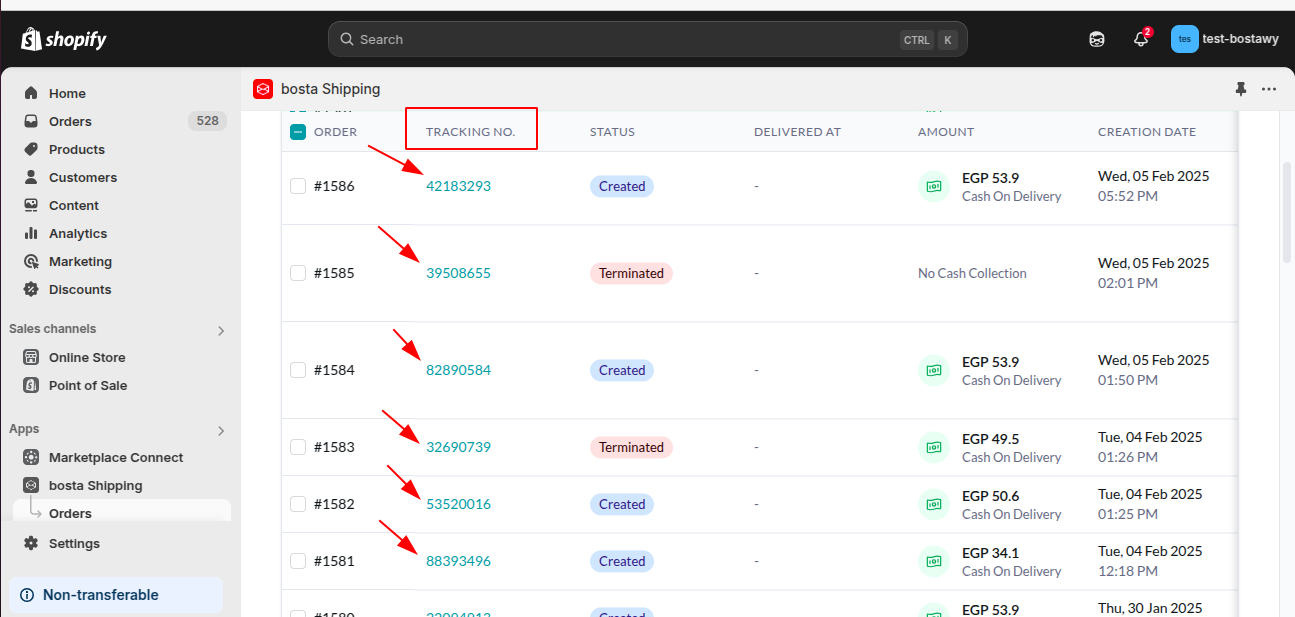Click Created status of order #1586
Image resolution: width=1295 pixels, height=617 pixels.
(622, 186)
